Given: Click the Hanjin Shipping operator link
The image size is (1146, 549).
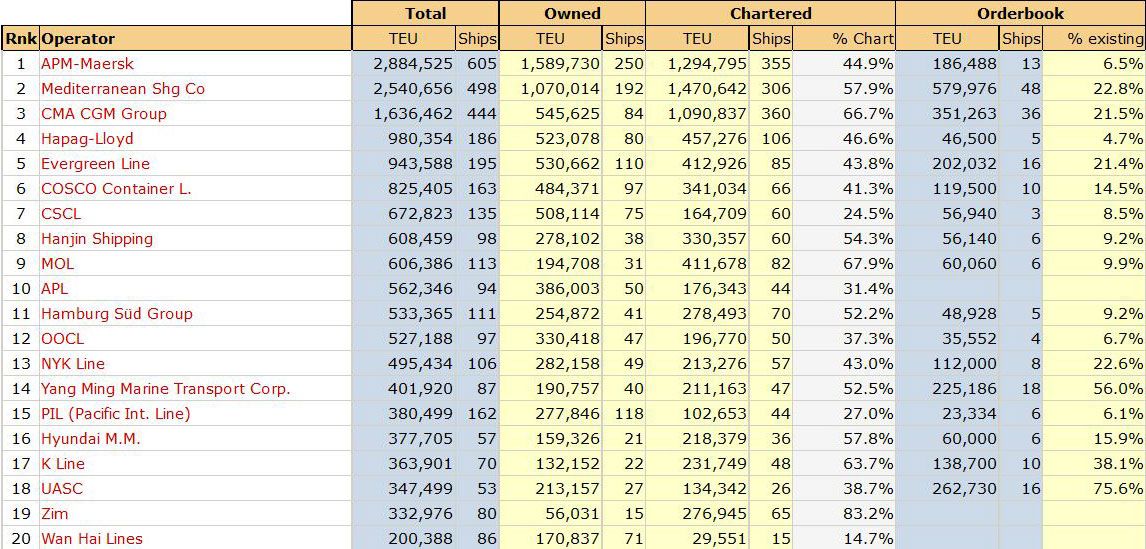Looking at the screenshot, I should coord(97,238).
